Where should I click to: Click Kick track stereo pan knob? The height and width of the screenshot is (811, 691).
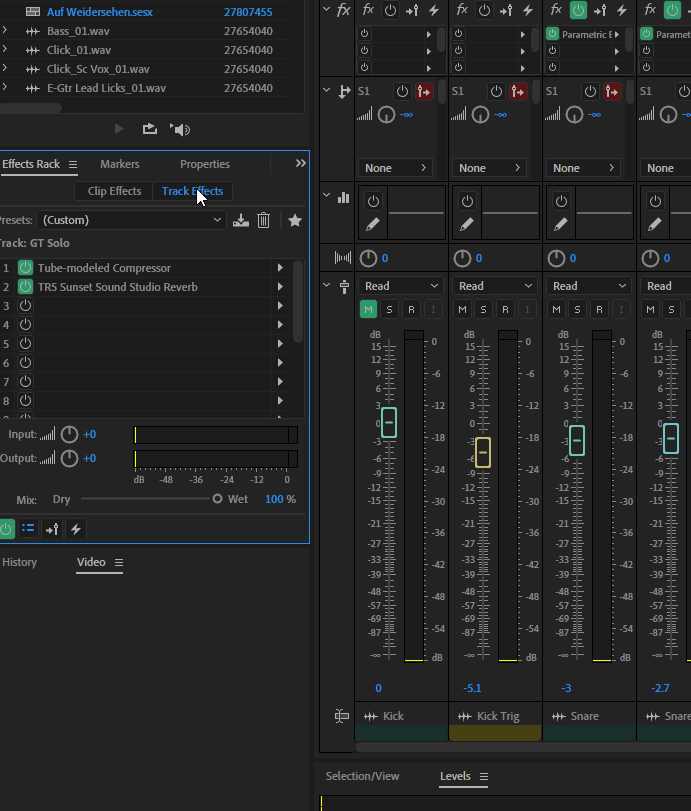368,258
